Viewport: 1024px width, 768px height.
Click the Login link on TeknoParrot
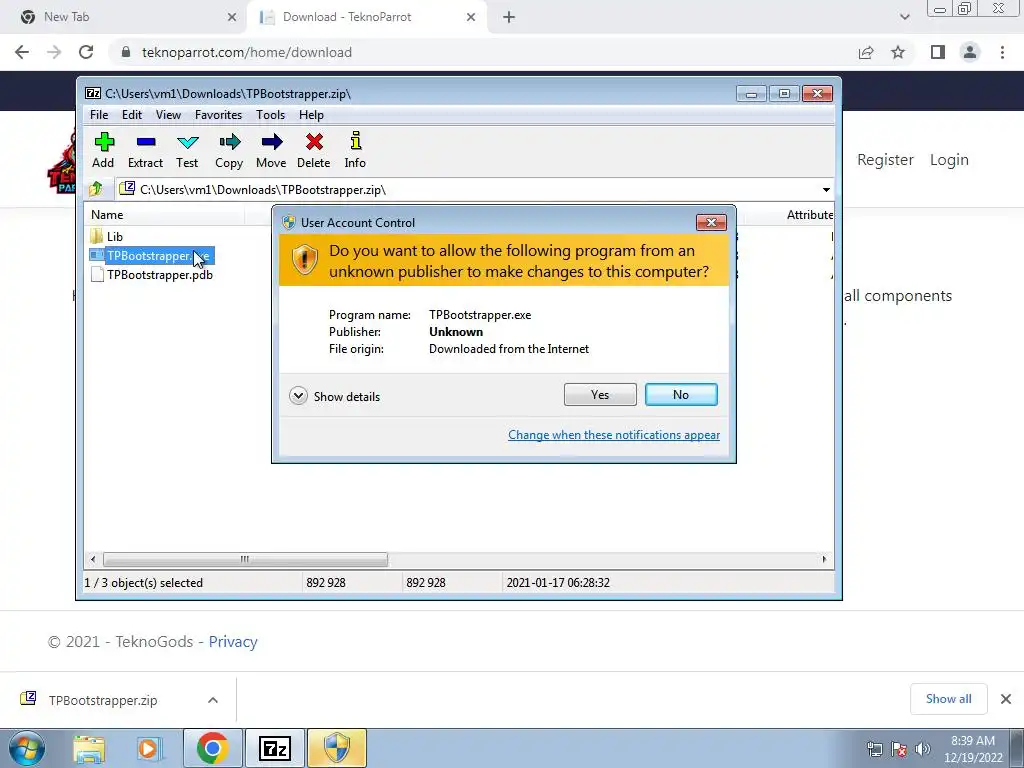tap(949, 160)
